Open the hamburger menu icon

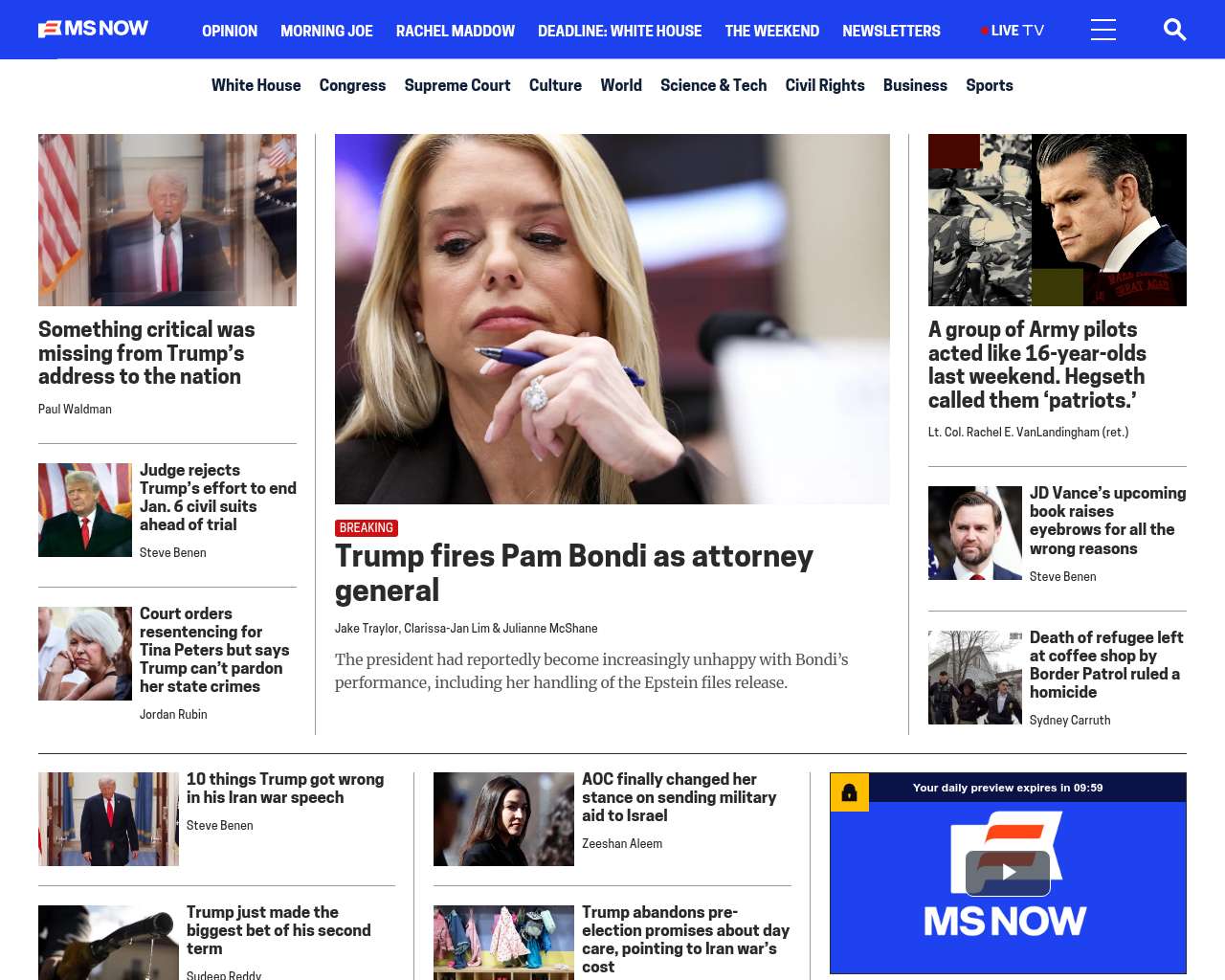[1103, 30]
